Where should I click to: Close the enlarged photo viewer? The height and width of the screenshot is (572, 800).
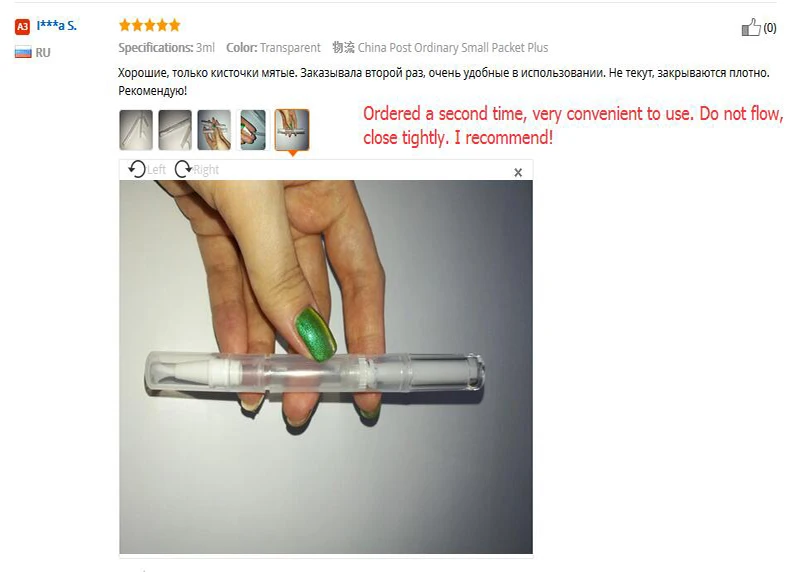pos(518,172)
